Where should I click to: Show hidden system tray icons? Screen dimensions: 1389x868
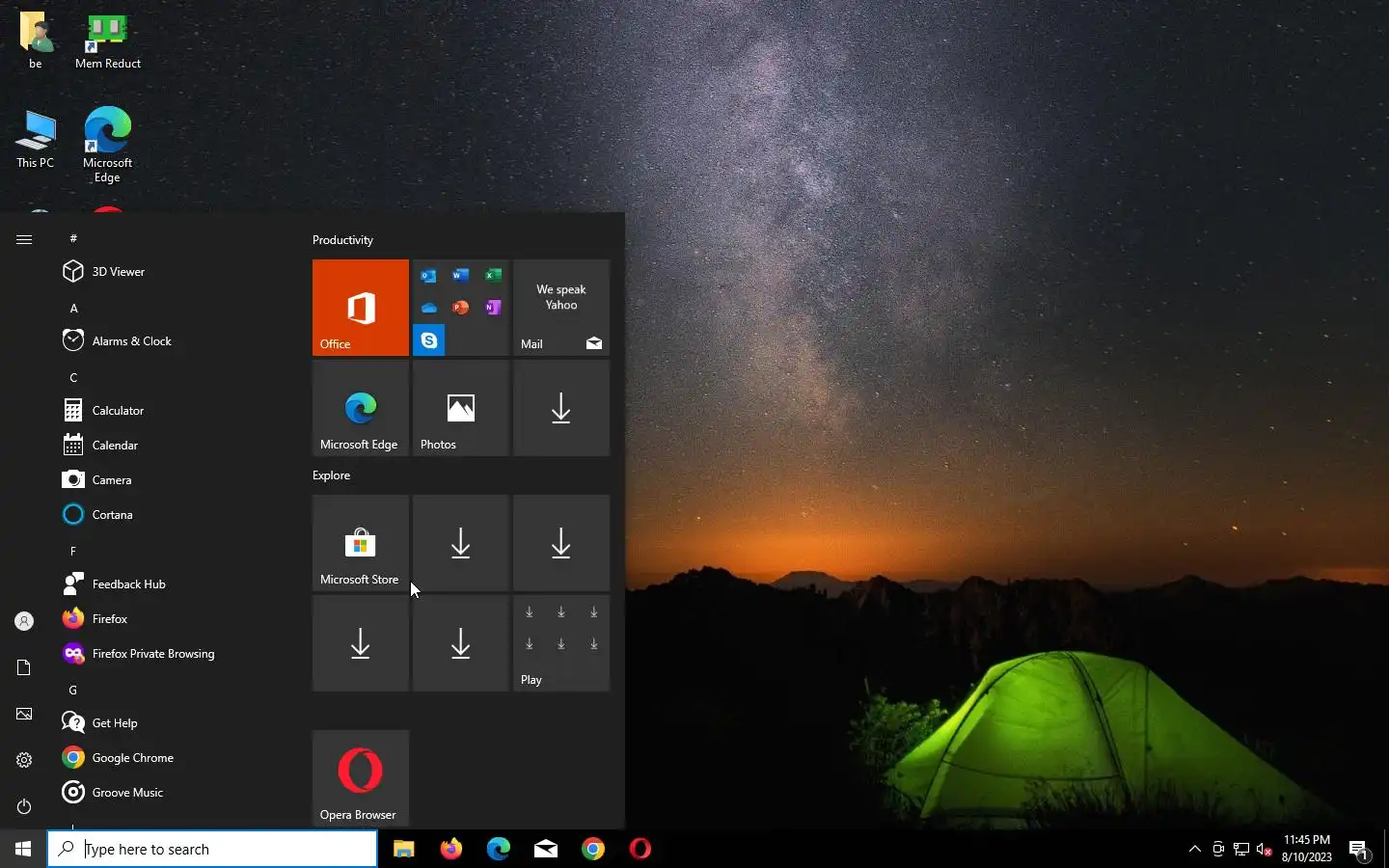point(1195,849)
